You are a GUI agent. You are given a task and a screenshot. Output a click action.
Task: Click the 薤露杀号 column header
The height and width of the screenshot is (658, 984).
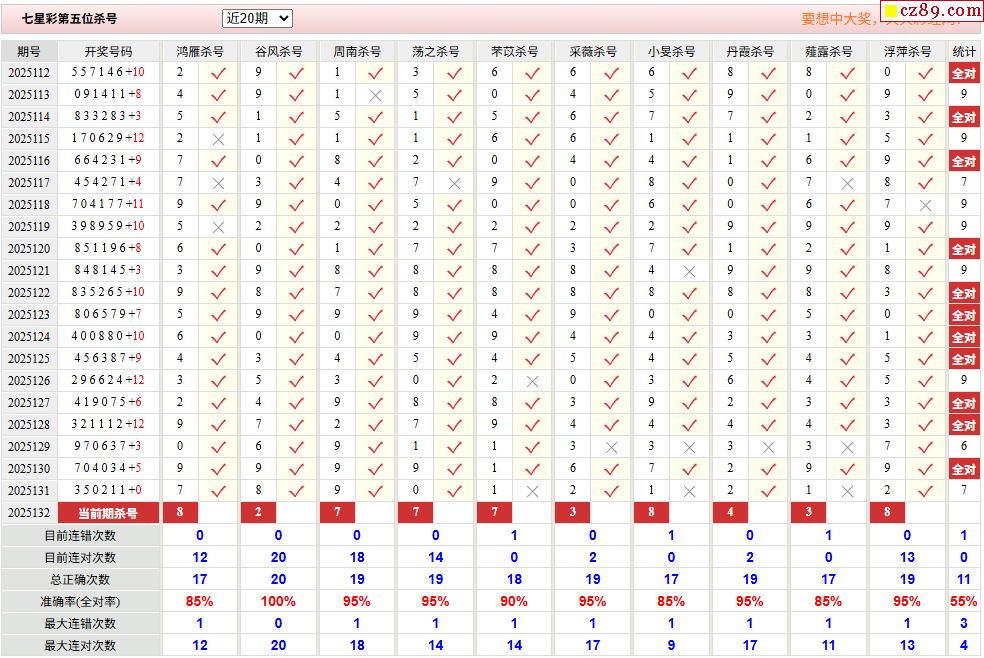828,51
